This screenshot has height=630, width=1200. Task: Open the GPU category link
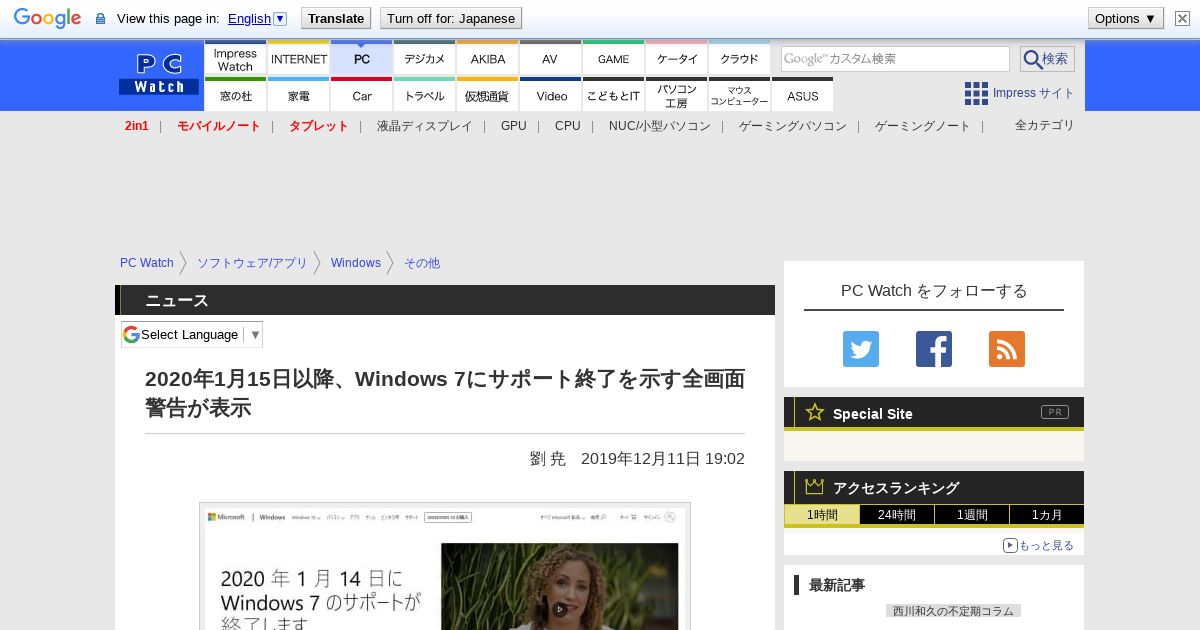tap(513, 126)
